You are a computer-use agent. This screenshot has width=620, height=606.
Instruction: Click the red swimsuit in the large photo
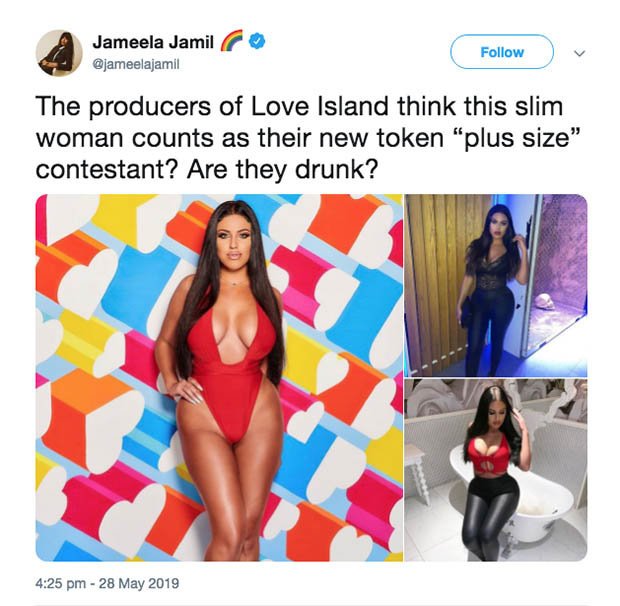tap(231, 364)
